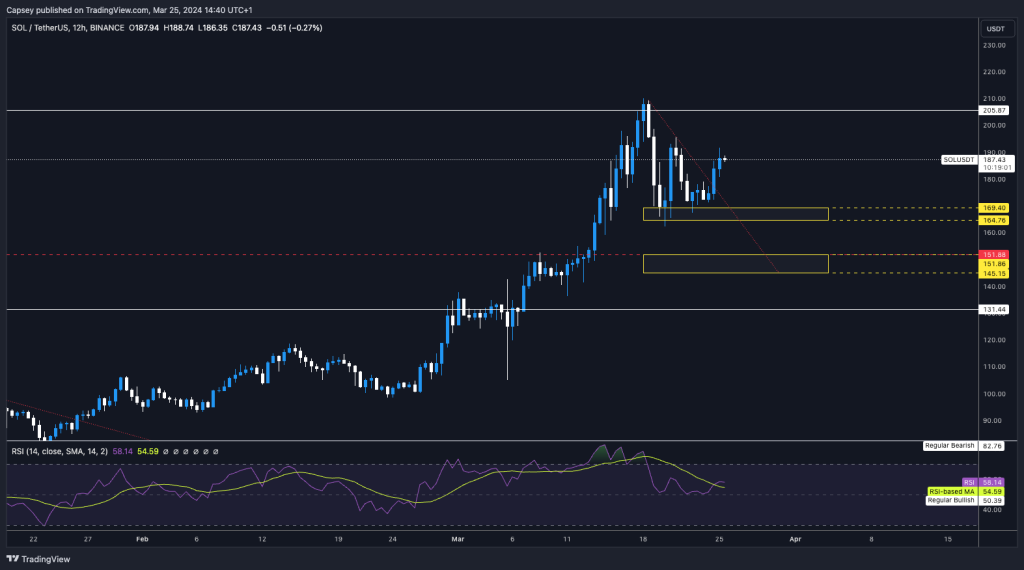
Task: Click the purple RSI scale label
Action: (x=969, y=483)
